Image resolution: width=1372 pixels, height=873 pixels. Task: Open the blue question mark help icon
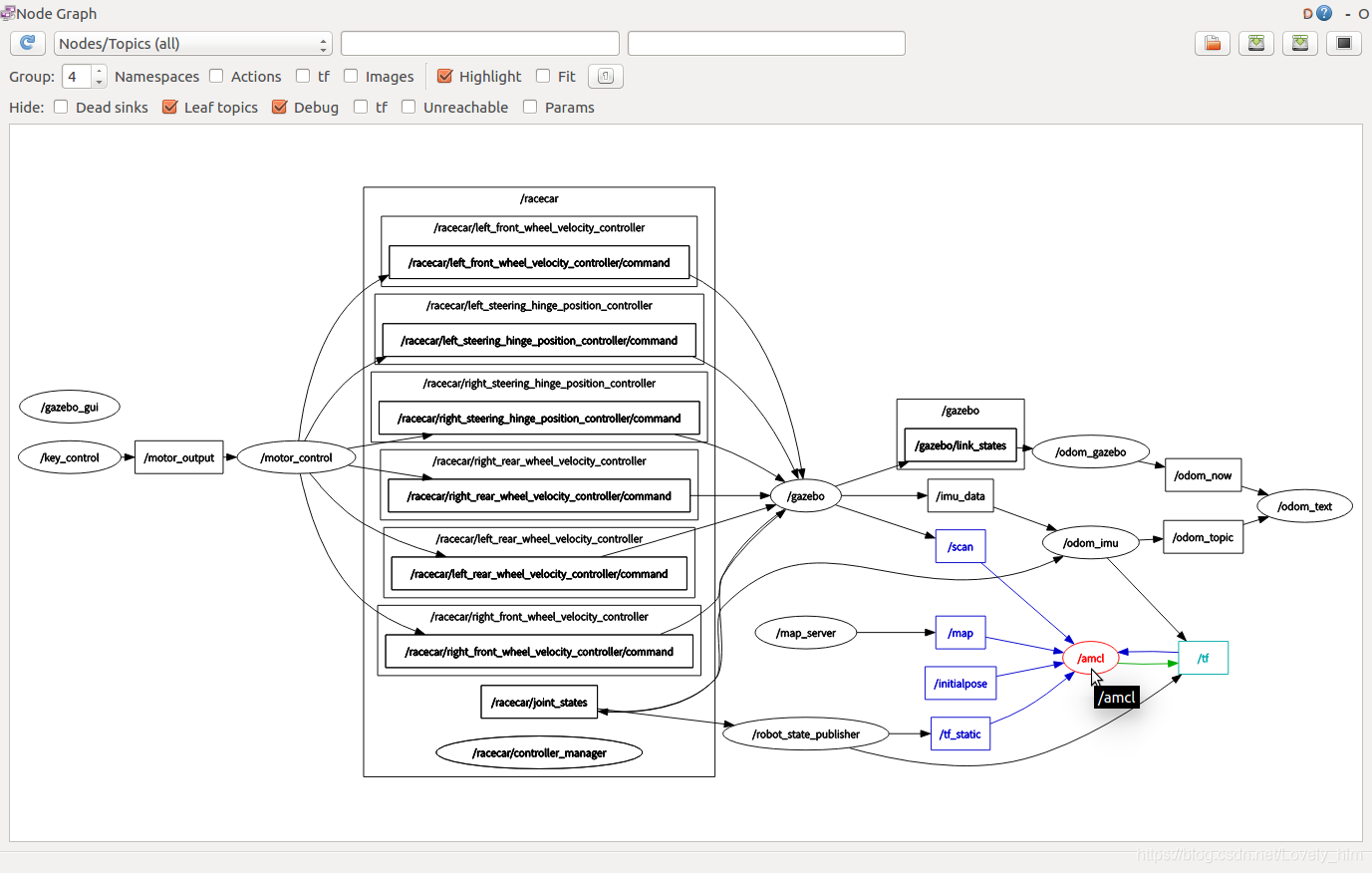[1324, 13]
